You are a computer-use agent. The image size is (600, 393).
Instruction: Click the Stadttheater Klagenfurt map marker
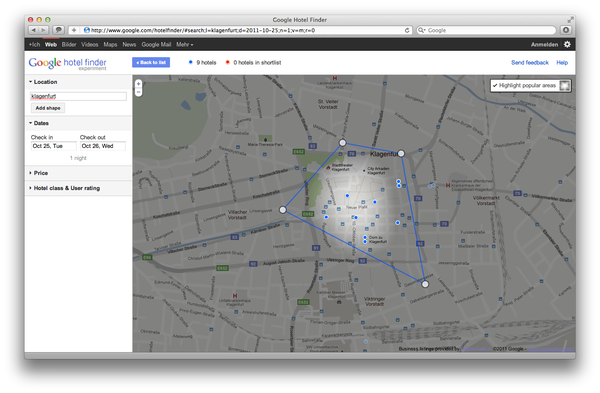click(x=328, y=168)
